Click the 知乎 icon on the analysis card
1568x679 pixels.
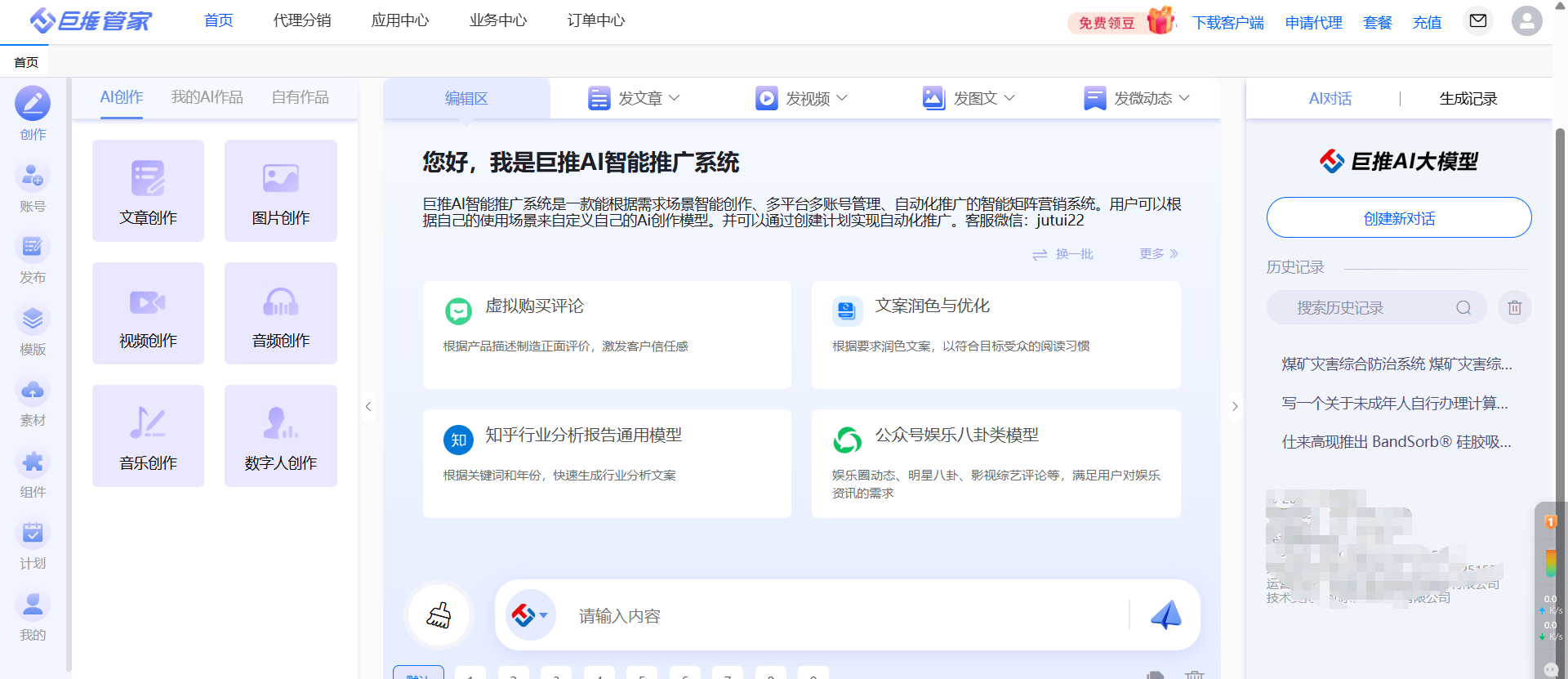[459, 440]
